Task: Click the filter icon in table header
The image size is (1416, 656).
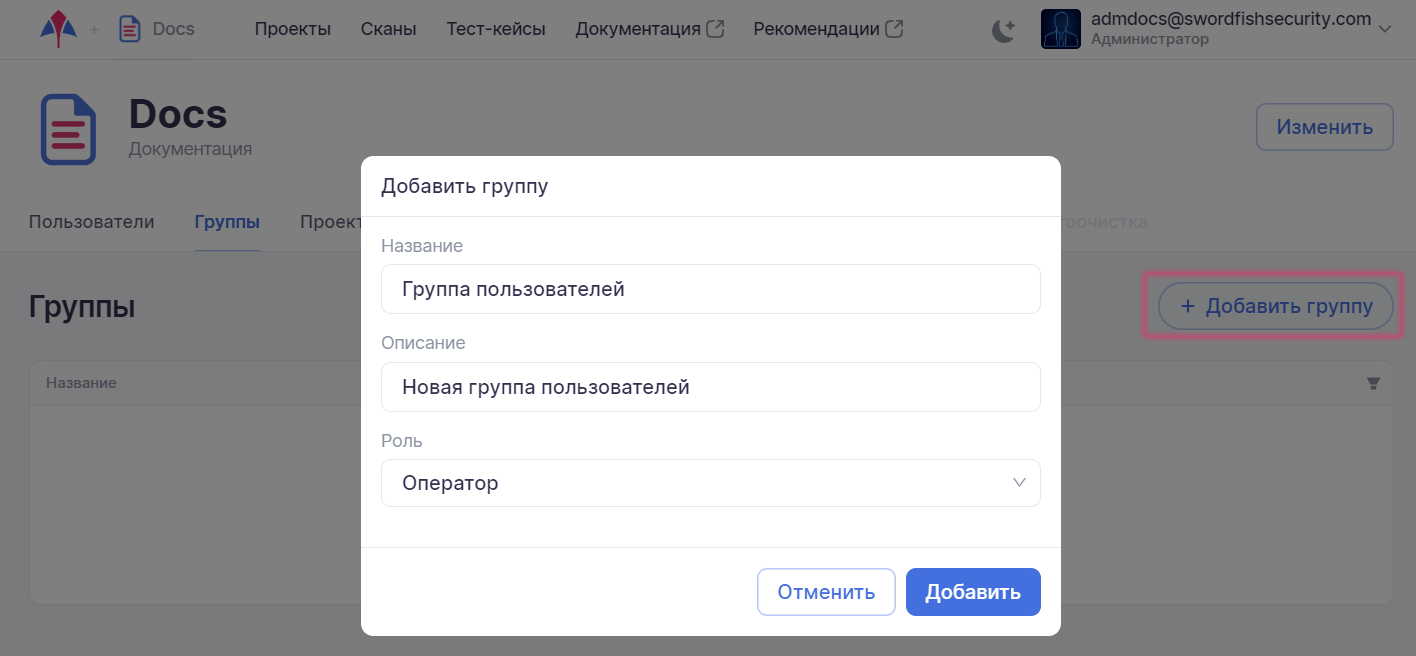Action: [x=1373, y=383]
